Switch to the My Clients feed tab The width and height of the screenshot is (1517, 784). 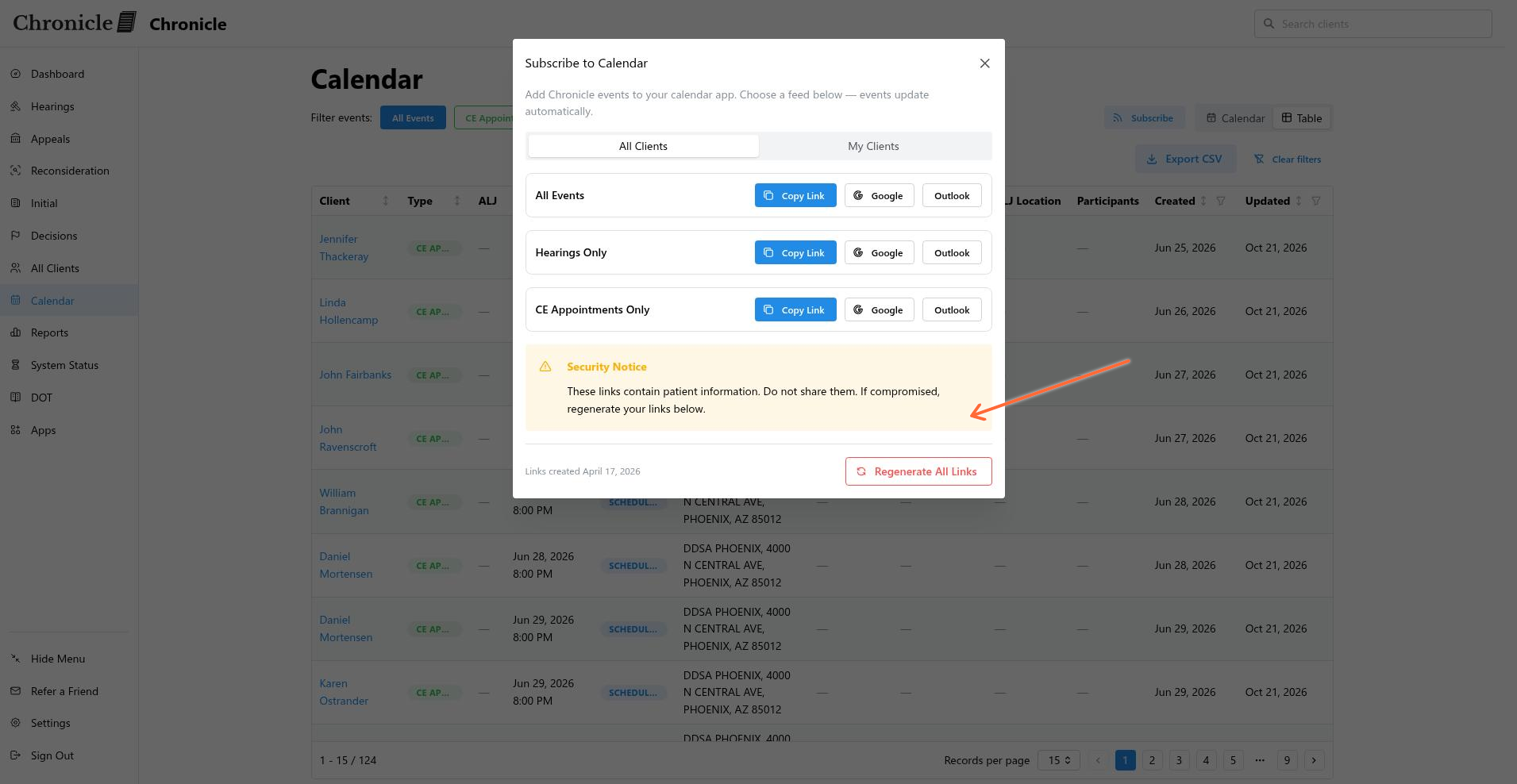[873, 146]
